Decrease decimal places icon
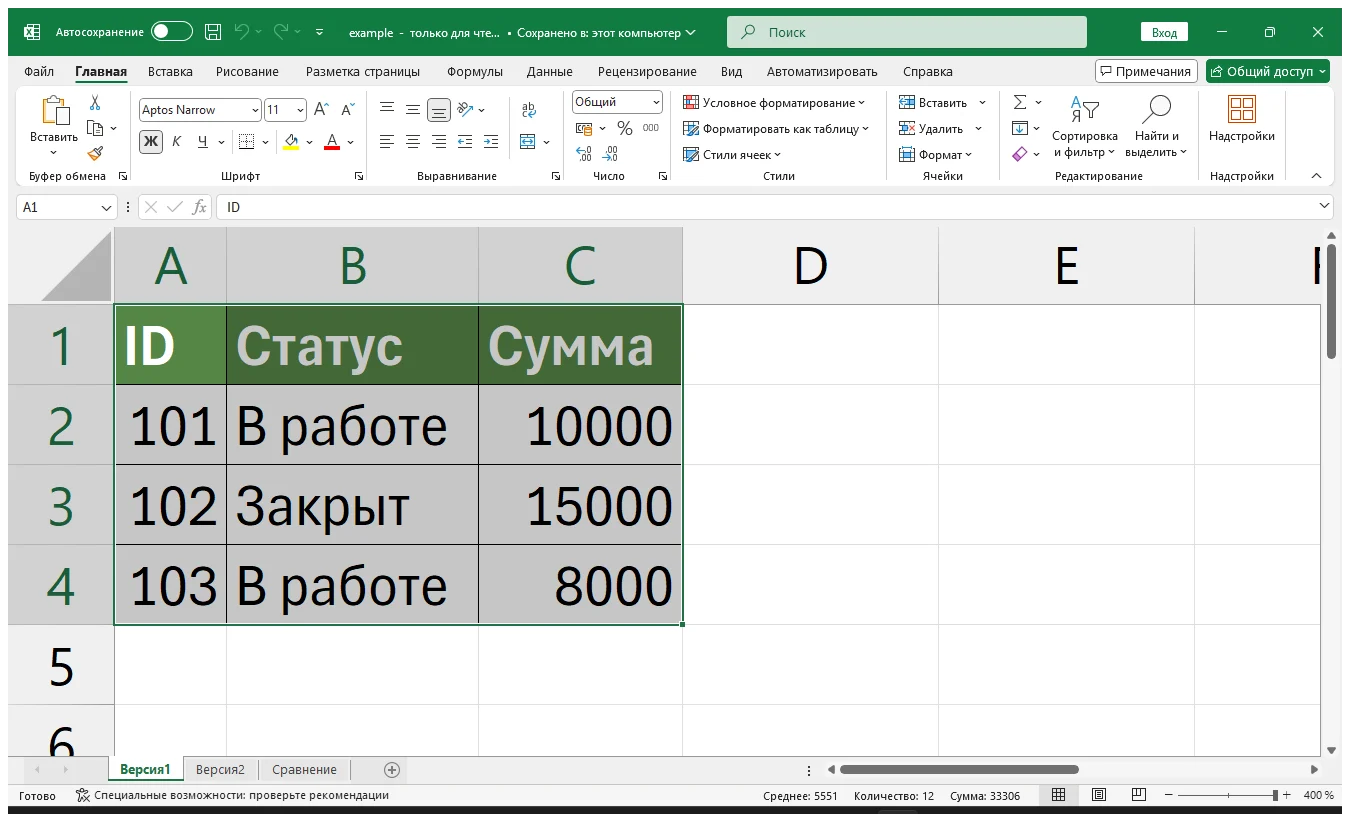Image resolution: width=1350 pixels, height=814 pixels. point(611,154)
